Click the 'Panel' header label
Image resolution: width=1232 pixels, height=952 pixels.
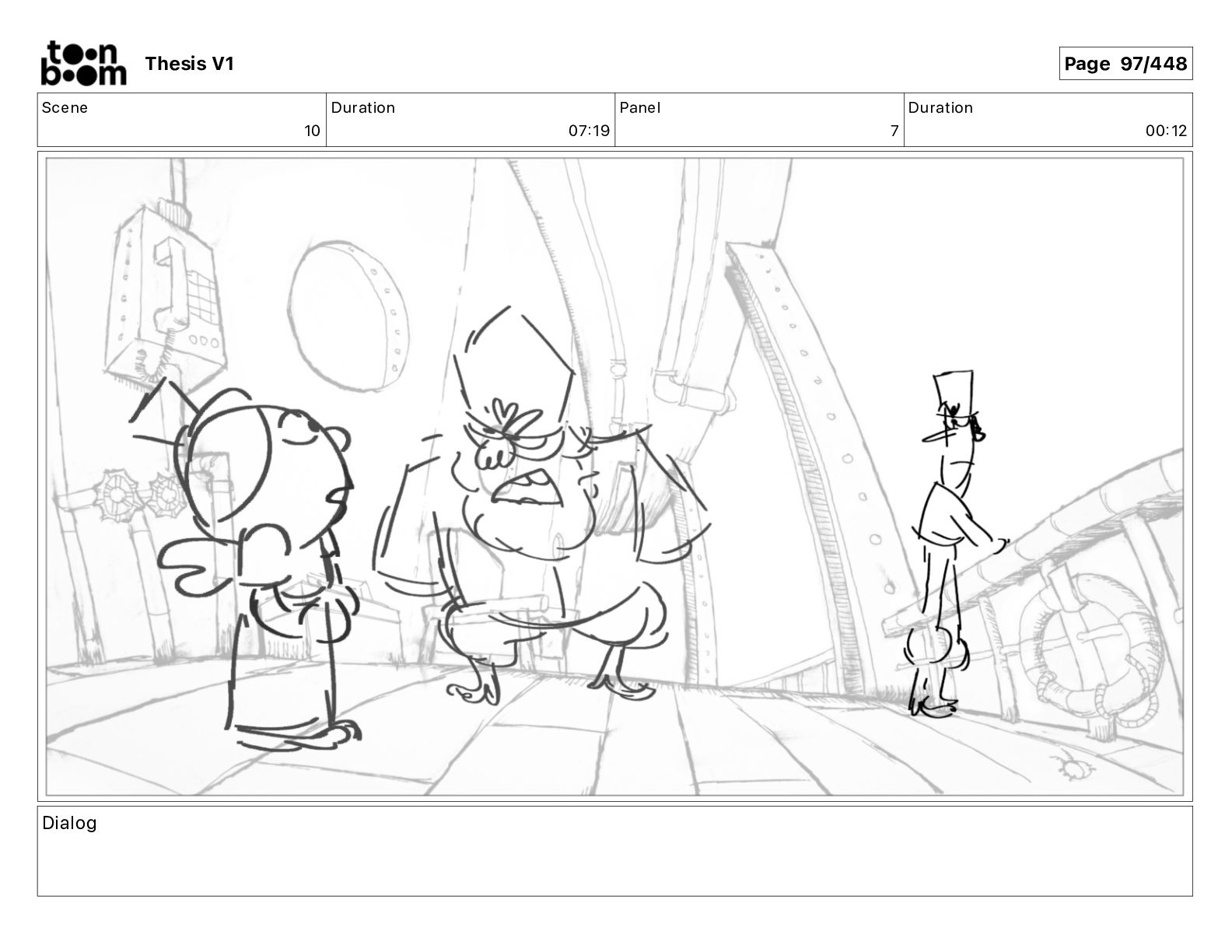coord(640,108)
